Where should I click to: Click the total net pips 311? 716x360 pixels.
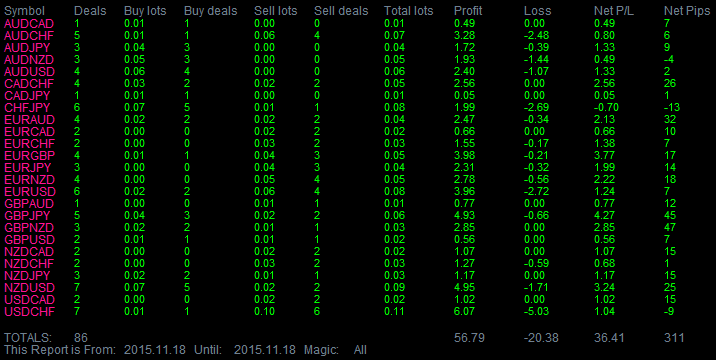674,338
